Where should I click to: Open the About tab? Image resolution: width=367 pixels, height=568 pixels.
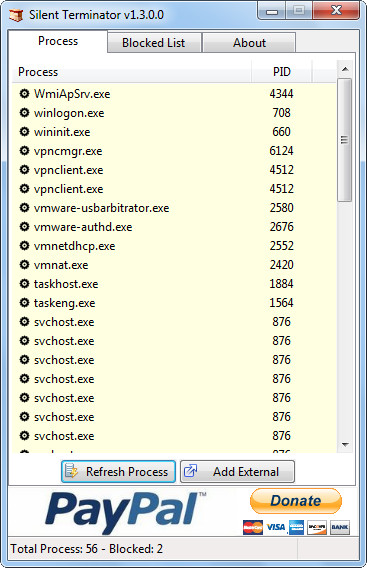[x=249, y=43]
